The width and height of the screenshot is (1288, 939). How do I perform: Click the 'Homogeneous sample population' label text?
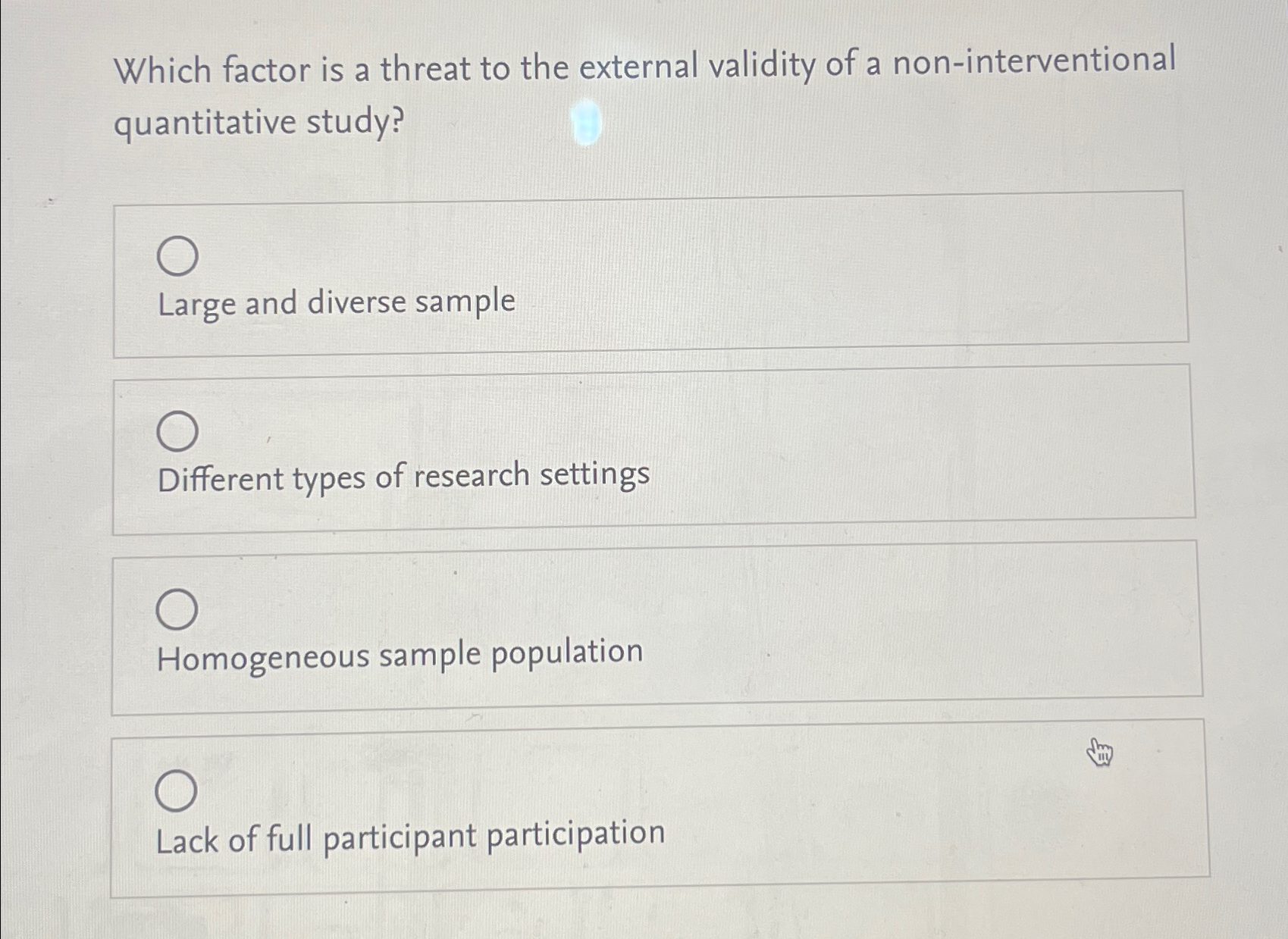(x=400, y=656)
